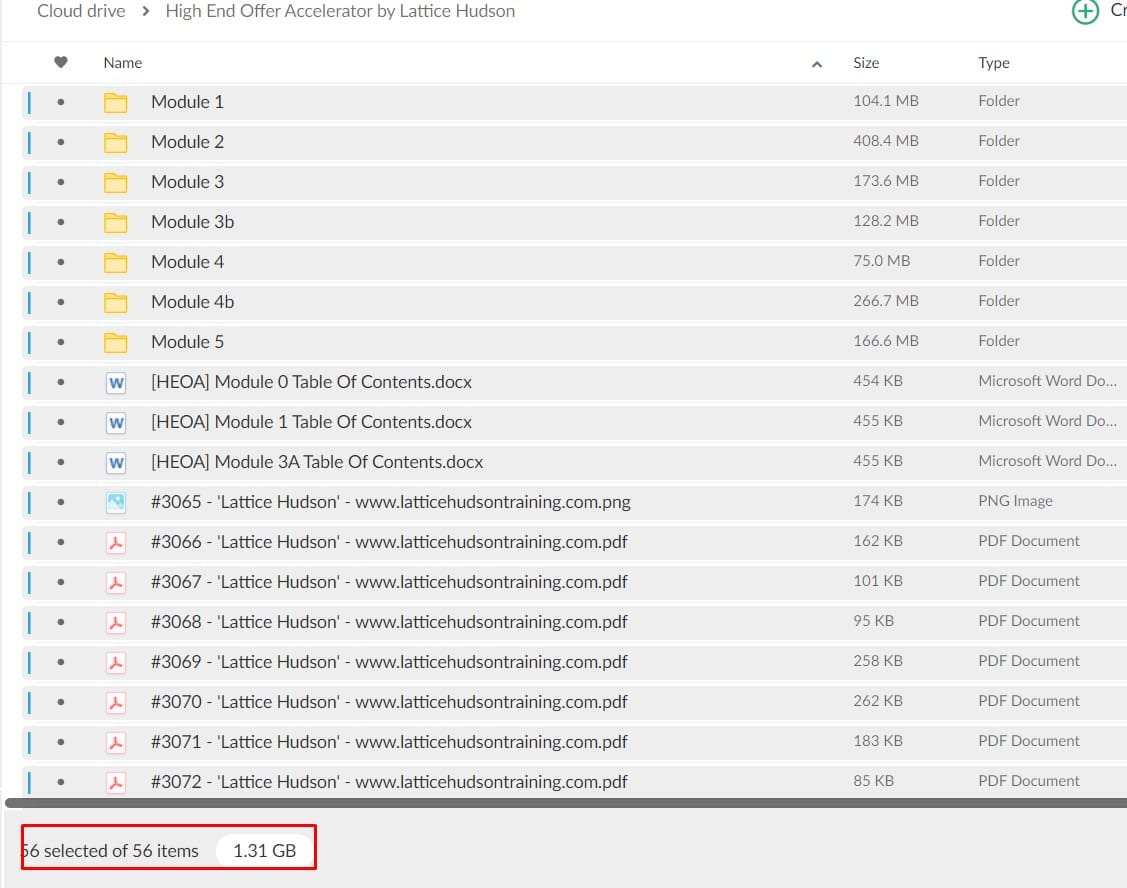
Task: Click the Module 1 folder icon
Action: coord(116,102)
